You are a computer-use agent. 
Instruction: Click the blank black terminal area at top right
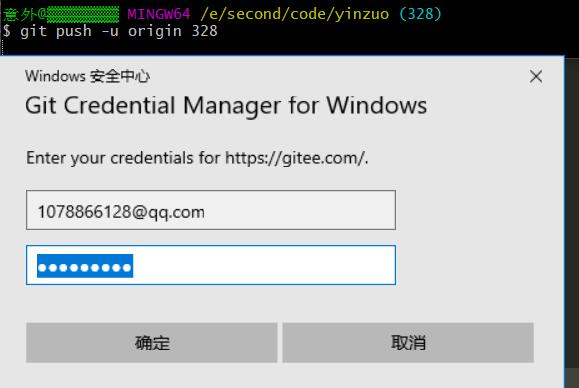point(510,28)
